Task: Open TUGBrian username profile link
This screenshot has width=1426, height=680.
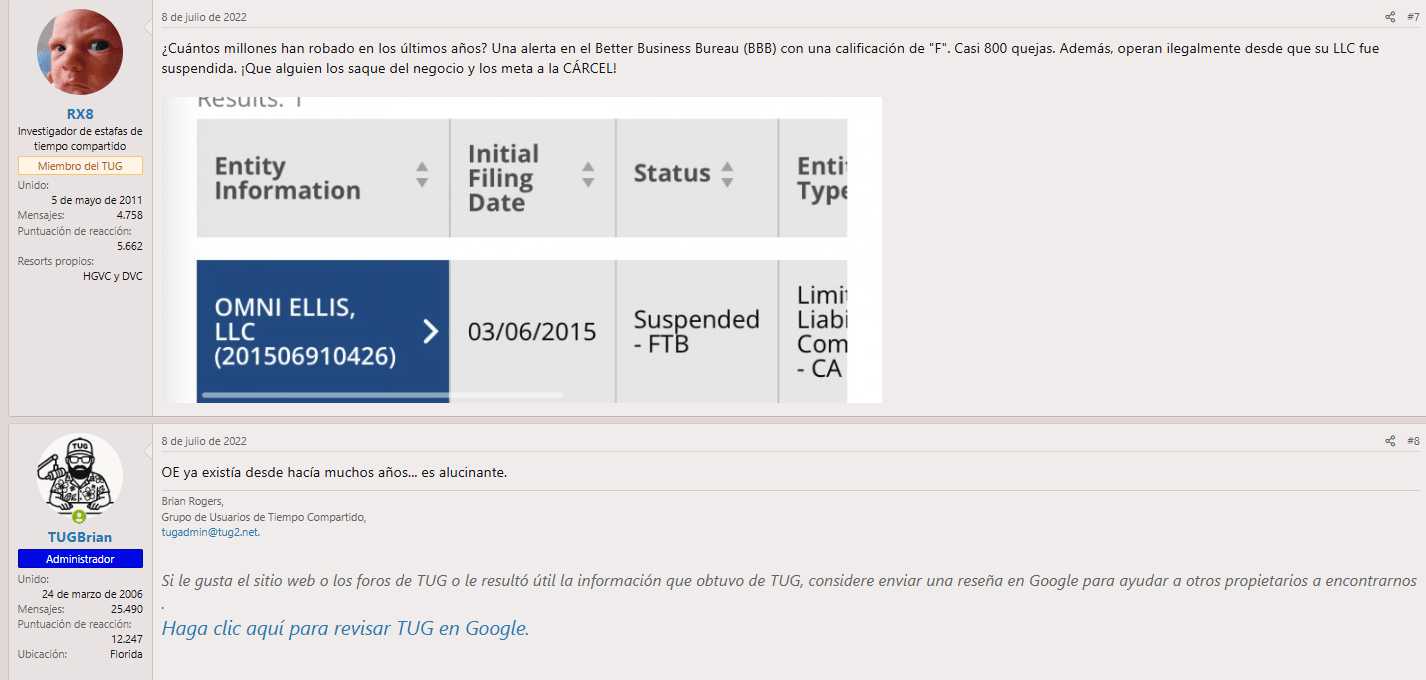Action: coord(80,537)
